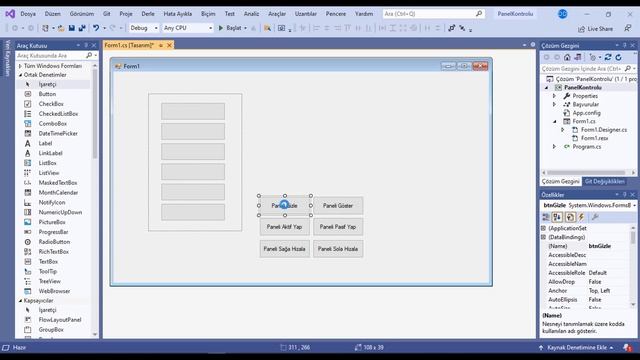The image size is (640, 360).
Task: Click the Save icon in toolbar
Action: pos(72,28)
